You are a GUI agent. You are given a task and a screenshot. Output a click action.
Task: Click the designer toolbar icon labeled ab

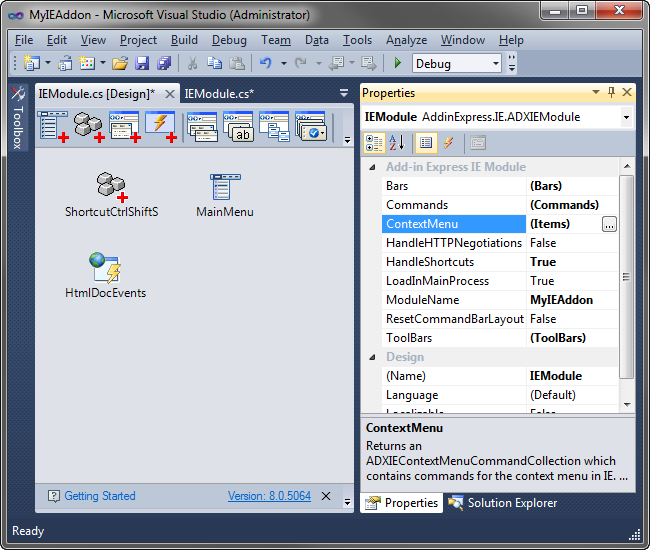(238, 126)
